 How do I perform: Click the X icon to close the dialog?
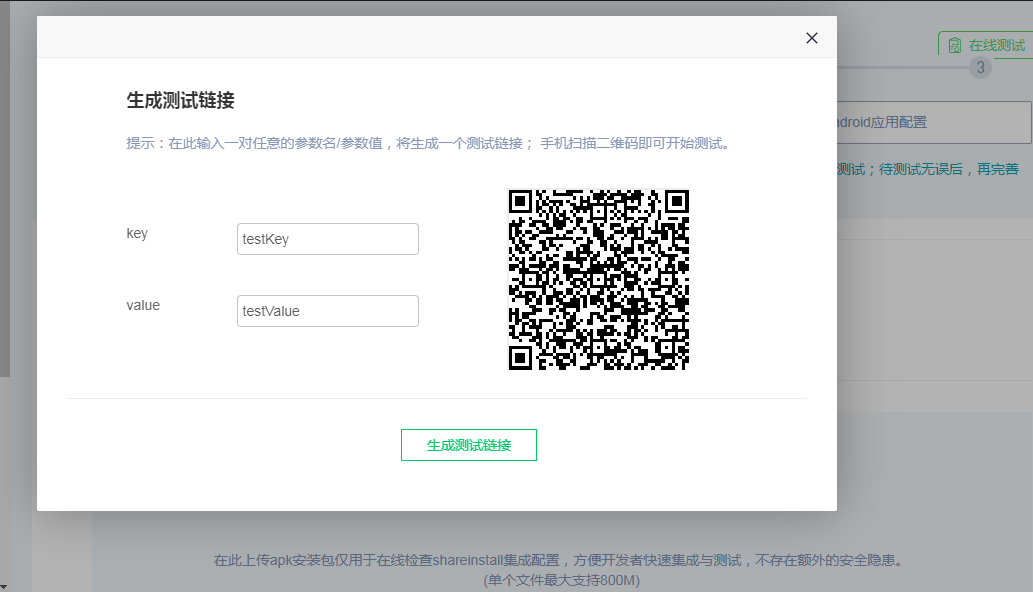811,37
